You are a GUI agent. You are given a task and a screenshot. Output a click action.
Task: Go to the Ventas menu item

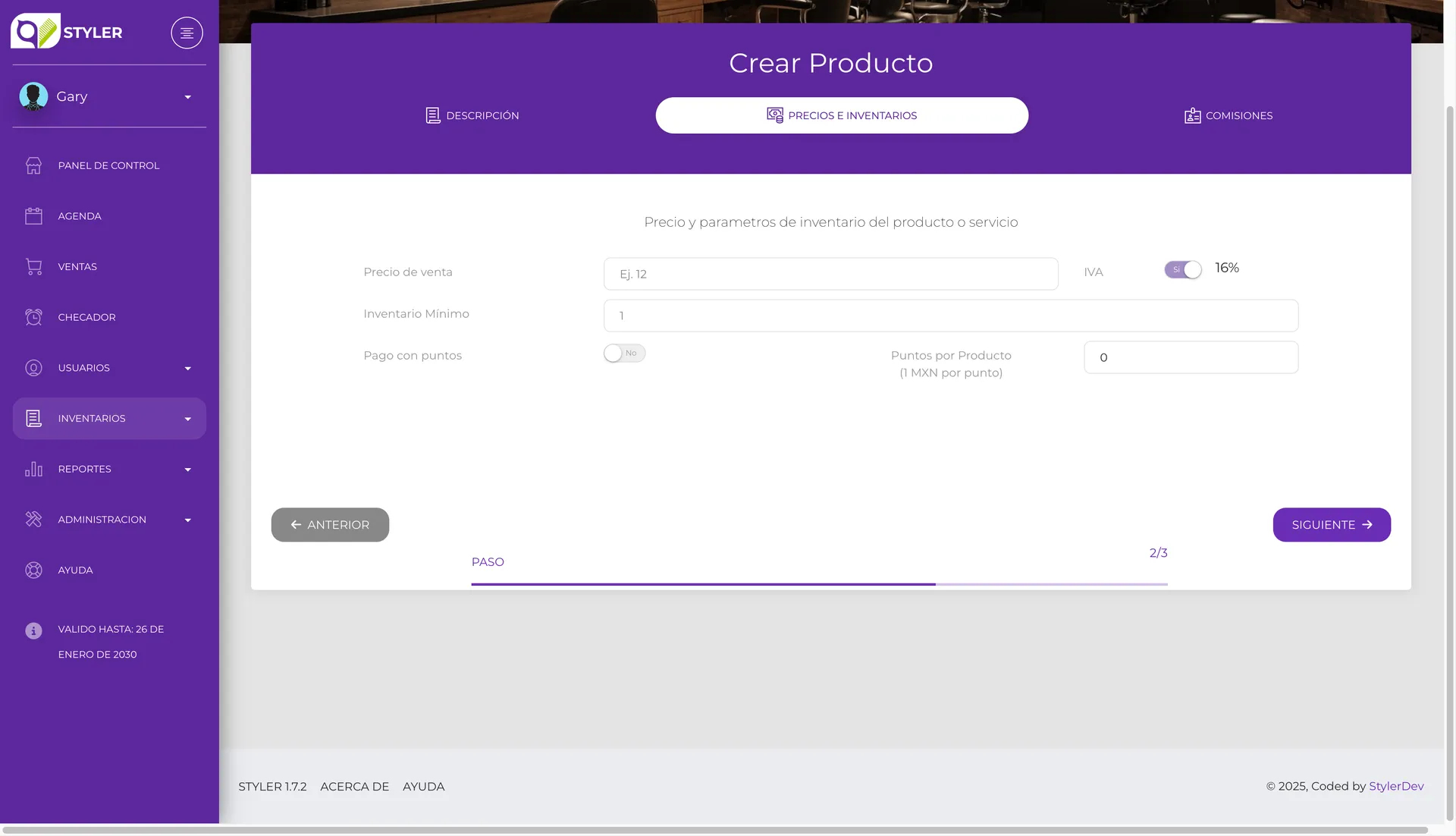pyautogui.click(x=109, y=266)
